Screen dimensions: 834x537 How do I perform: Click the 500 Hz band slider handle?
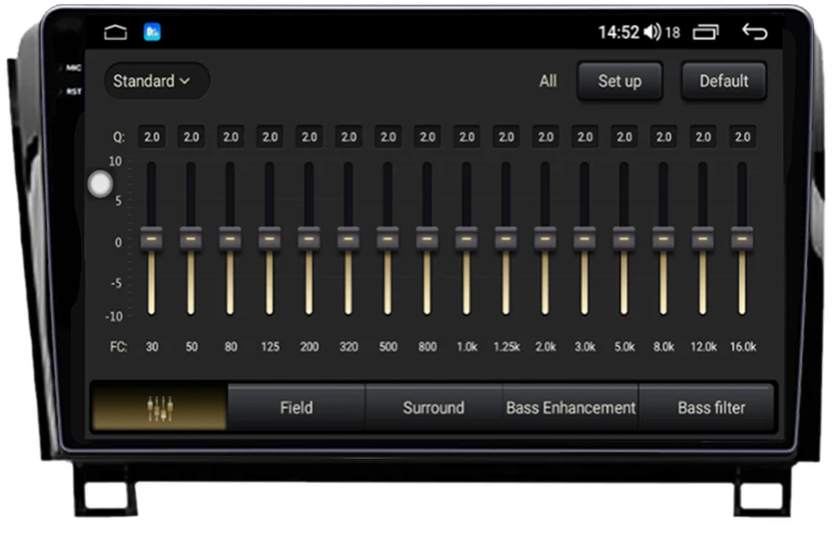388,239
